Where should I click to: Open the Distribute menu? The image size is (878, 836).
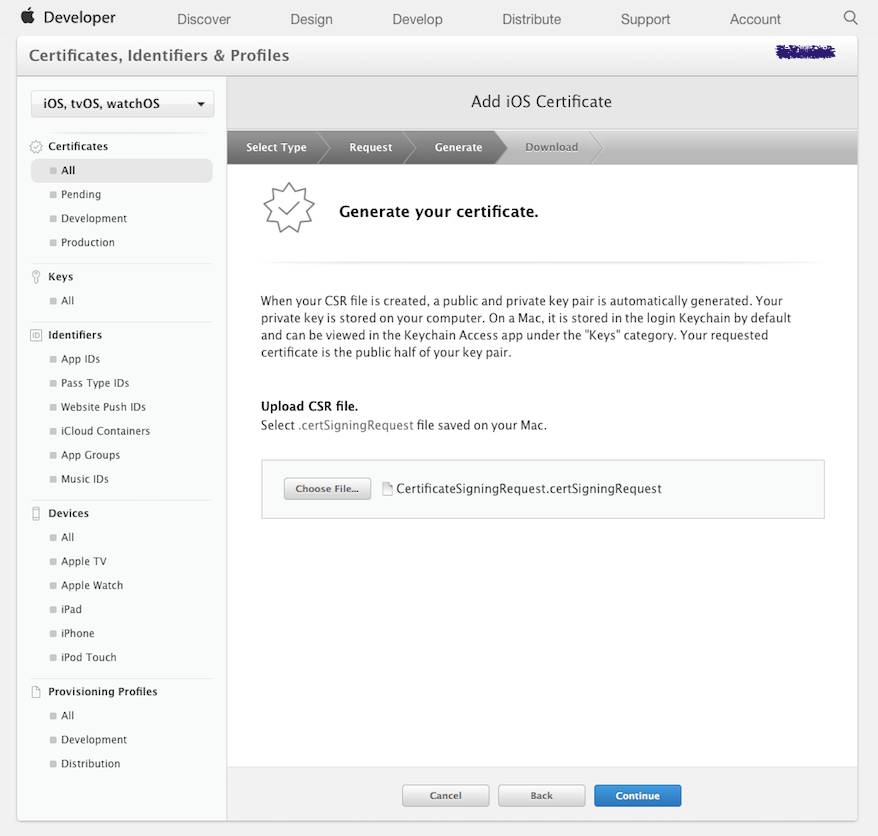pyautogui.click(x=531, y=19)
